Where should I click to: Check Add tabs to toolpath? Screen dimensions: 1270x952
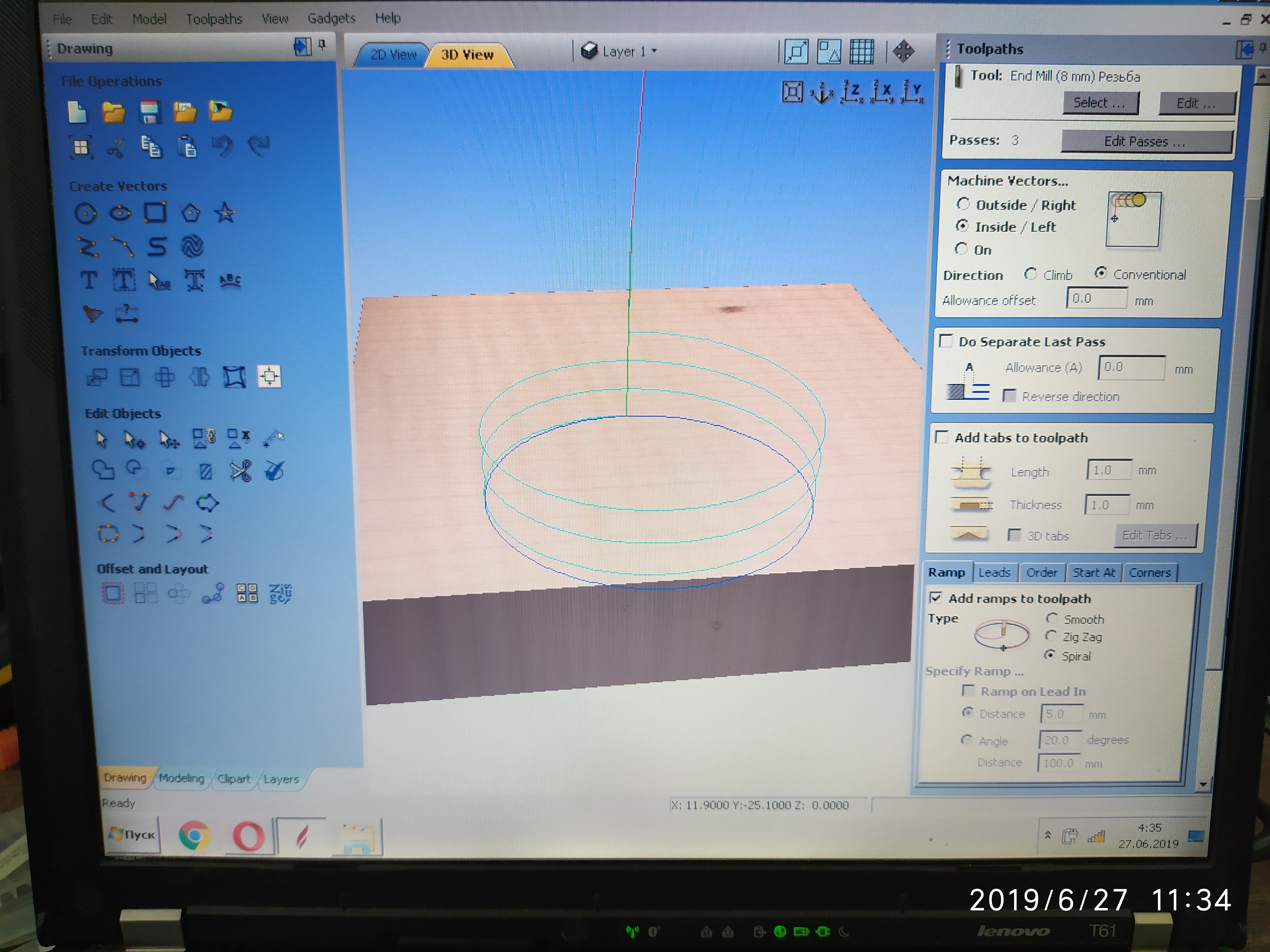[942, 437]
